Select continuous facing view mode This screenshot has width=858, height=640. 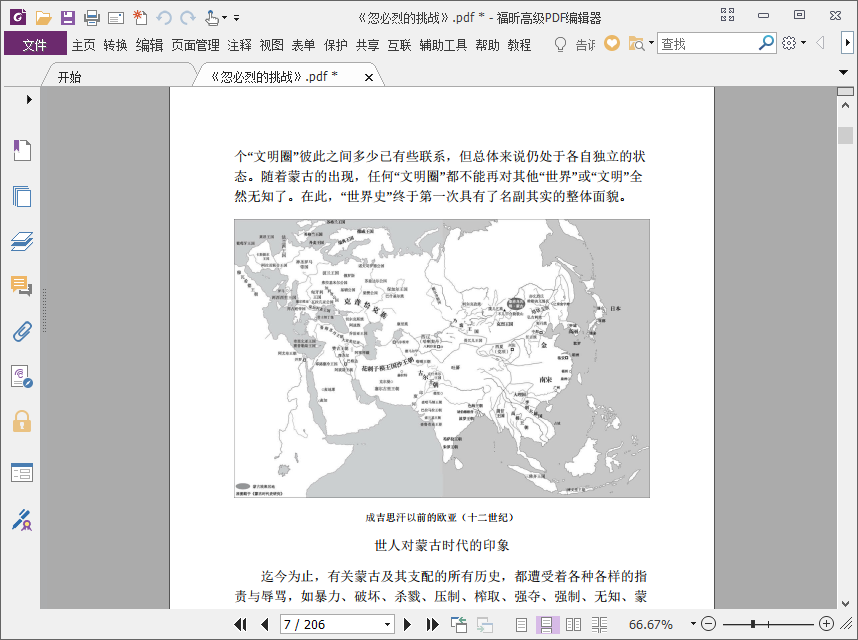click(599, 624)
